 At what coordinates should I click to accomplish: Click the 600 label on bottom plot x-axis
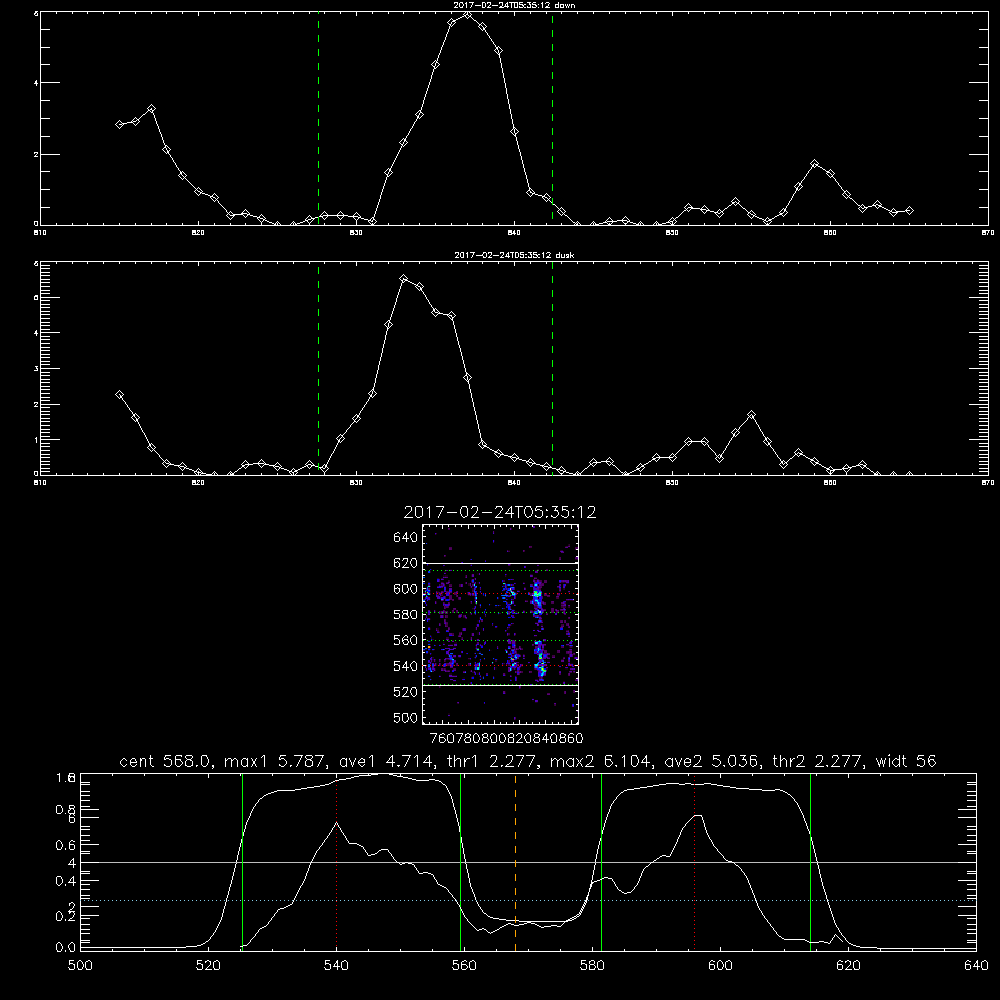(720, 966)
